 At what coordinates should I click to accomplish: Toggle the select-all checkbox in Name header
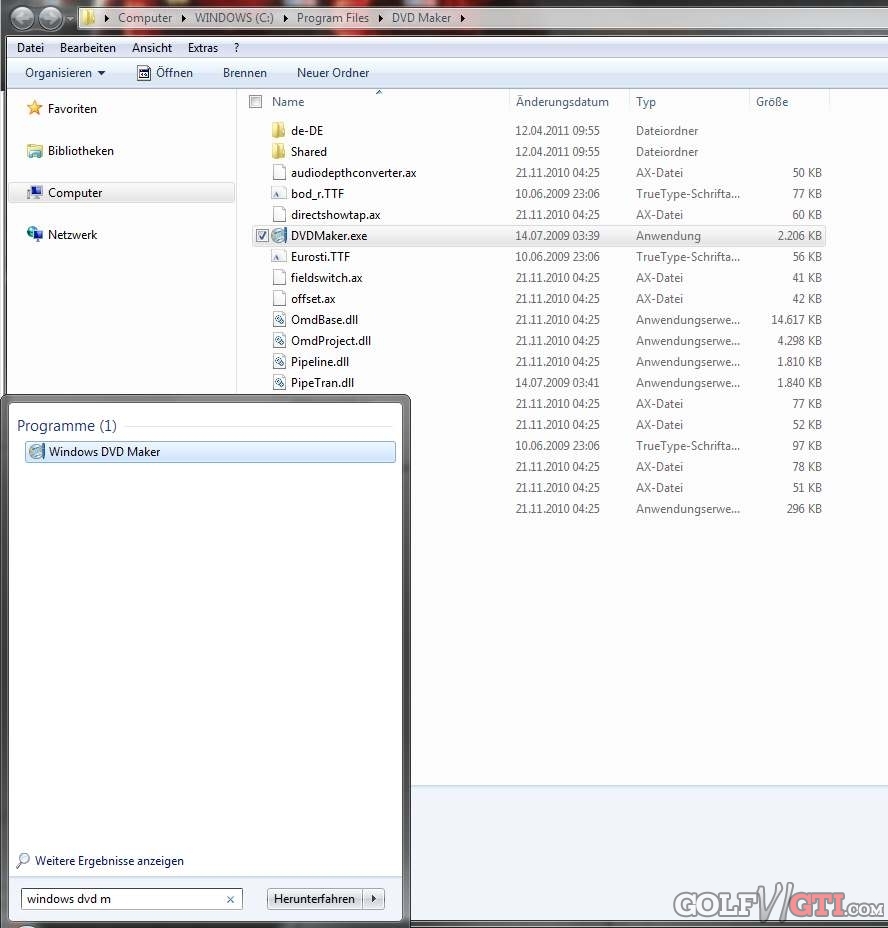[x=256, y=102]
